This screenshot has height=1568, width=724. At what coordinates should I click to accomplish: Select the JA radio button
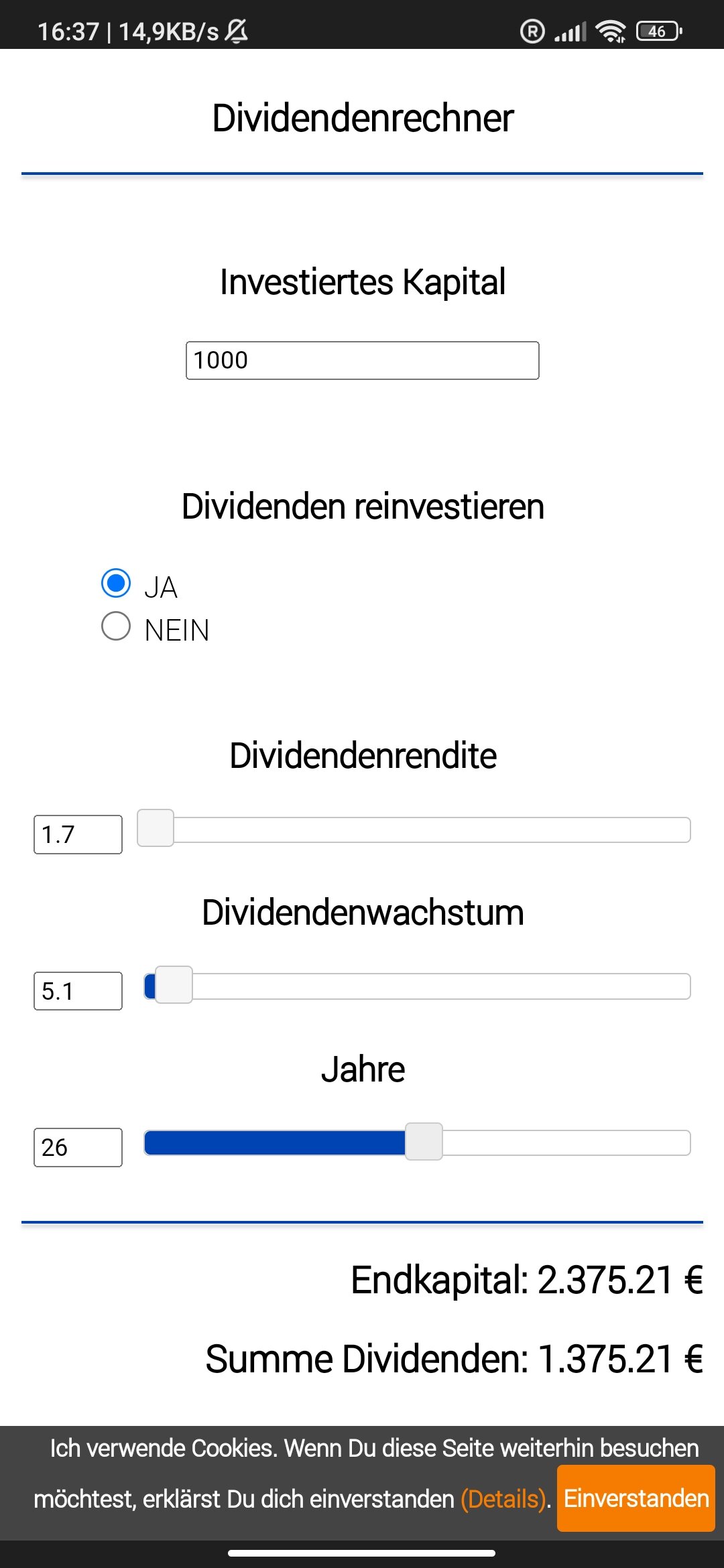point(116,583)
